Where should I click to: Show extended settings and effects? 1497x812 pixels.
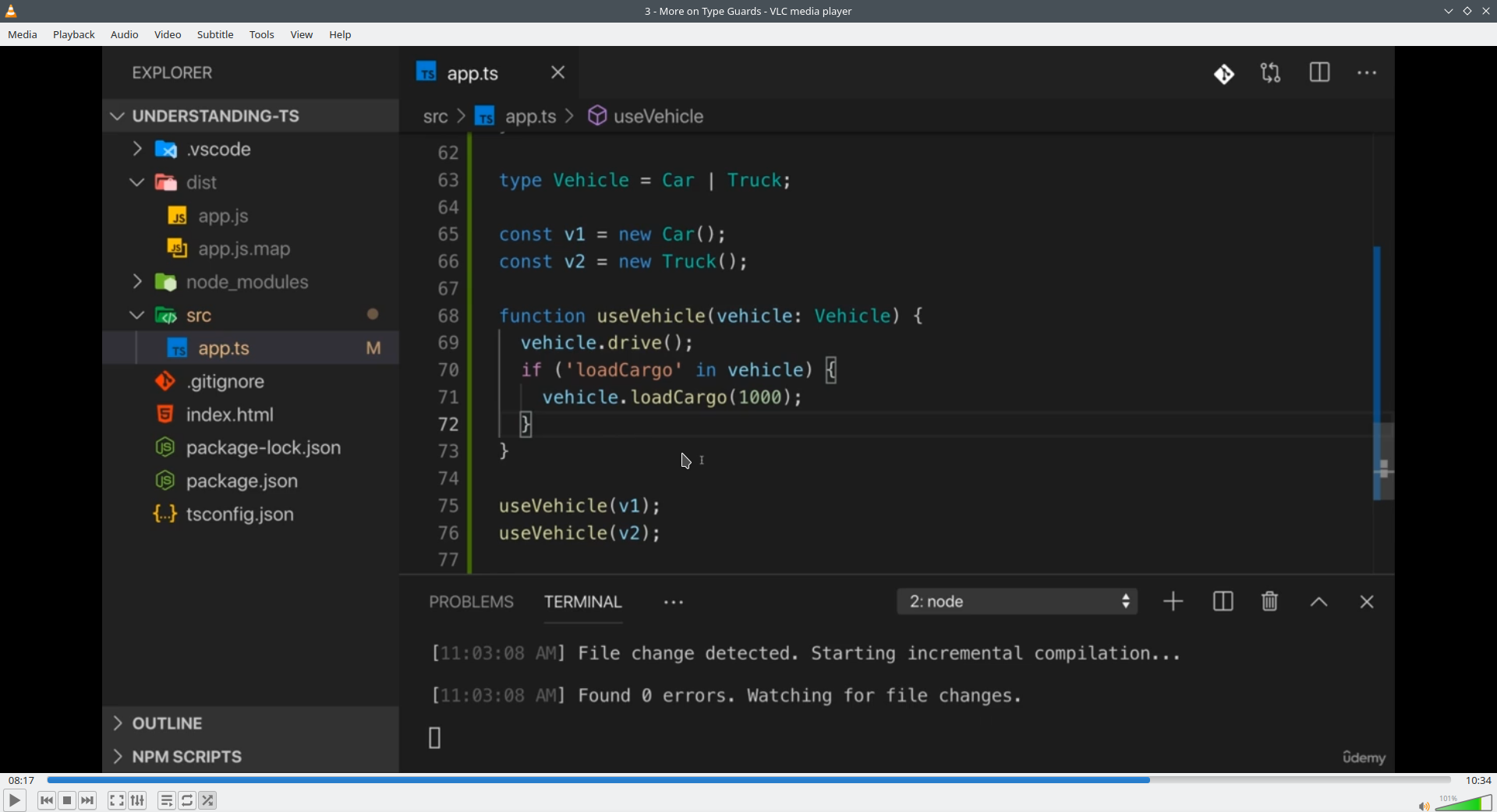[138, 800]
